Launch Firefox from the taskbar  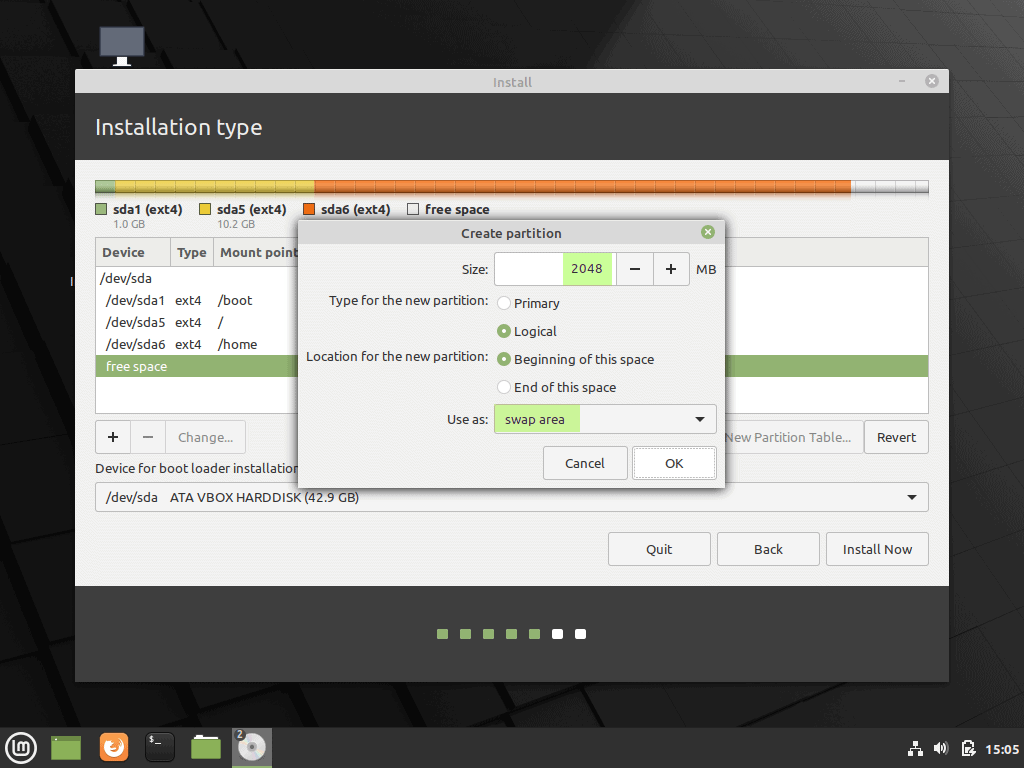point(113,747)
